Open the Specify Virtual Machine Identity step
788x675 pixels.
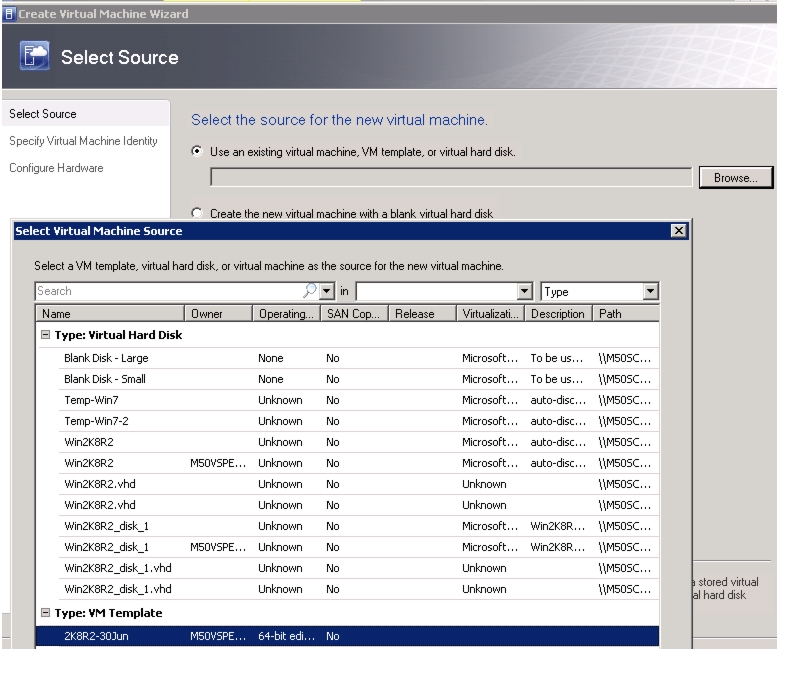[83, 141]
